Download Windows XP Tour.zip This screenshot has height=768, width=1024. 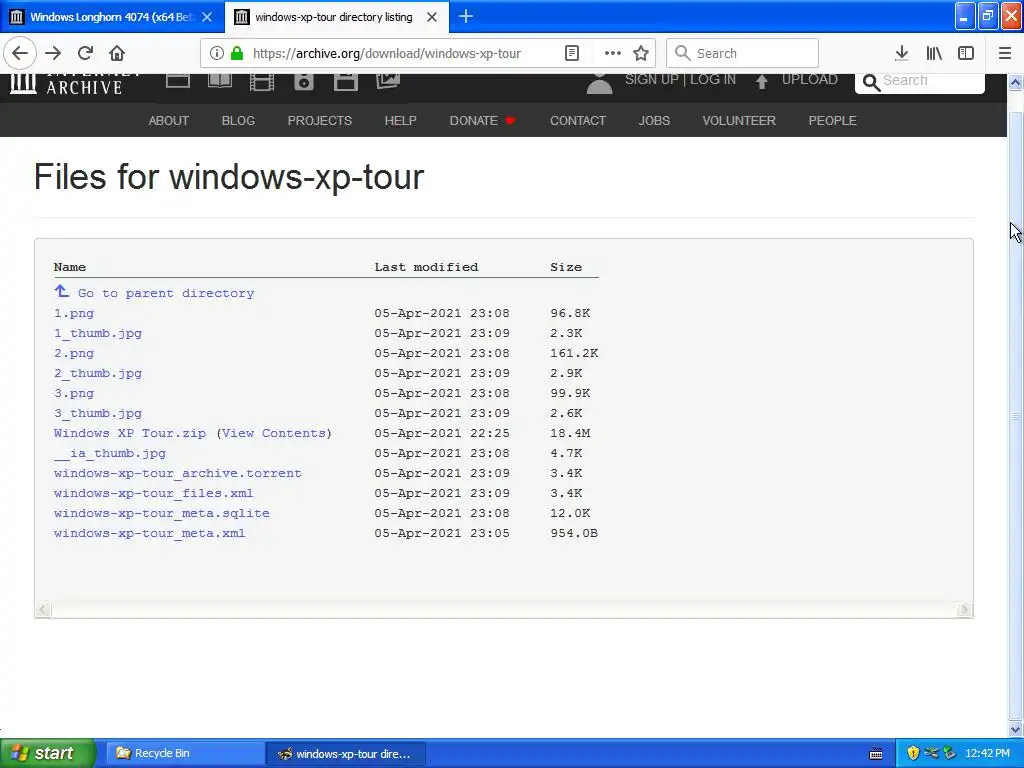(130, 433)
